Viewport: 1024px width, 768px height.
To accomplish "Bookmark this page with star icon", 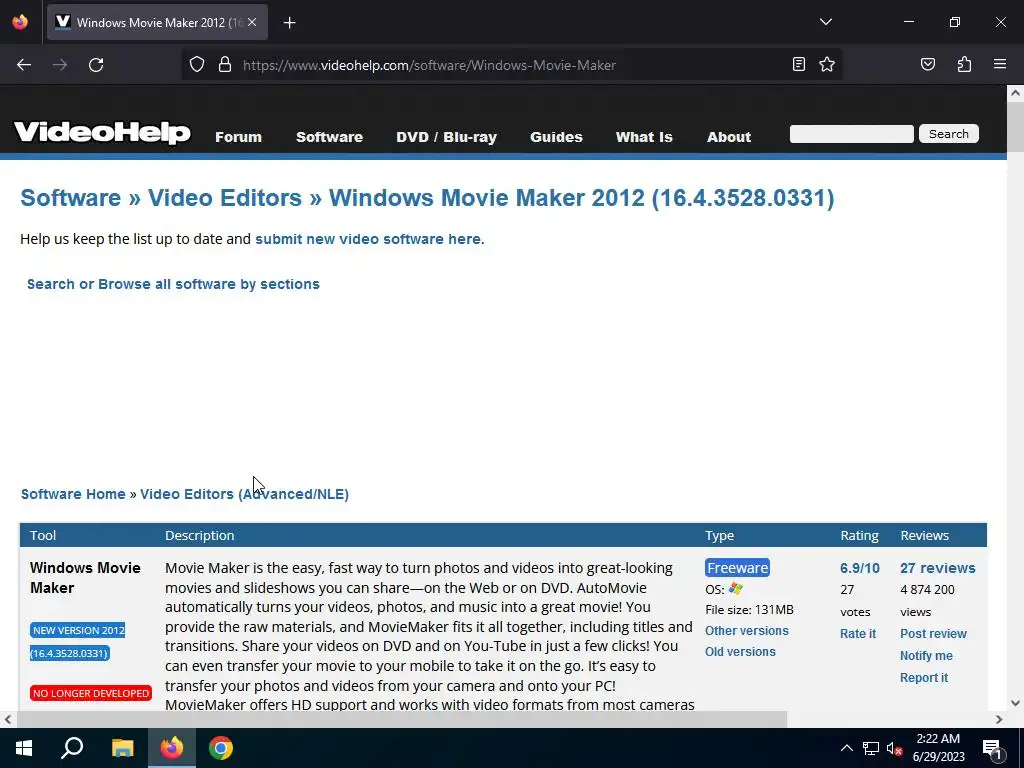I will coord(827,64).
